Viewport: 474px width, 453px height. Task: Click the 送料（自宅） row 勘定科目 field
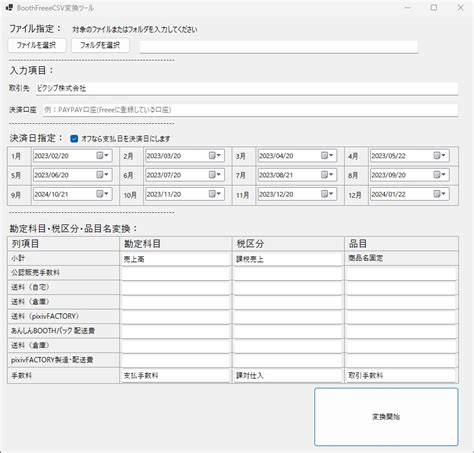pyautogui.click(x=176, y=288)
